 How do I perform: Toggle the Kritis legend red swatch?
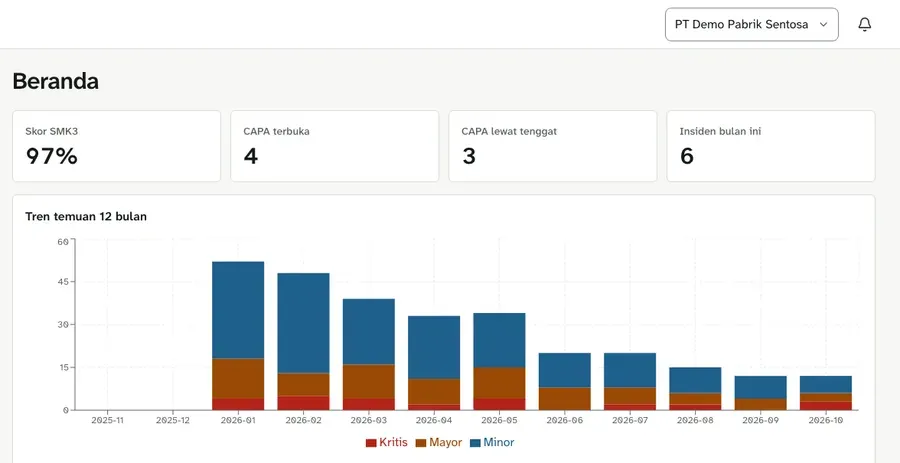tap(371, 443)
